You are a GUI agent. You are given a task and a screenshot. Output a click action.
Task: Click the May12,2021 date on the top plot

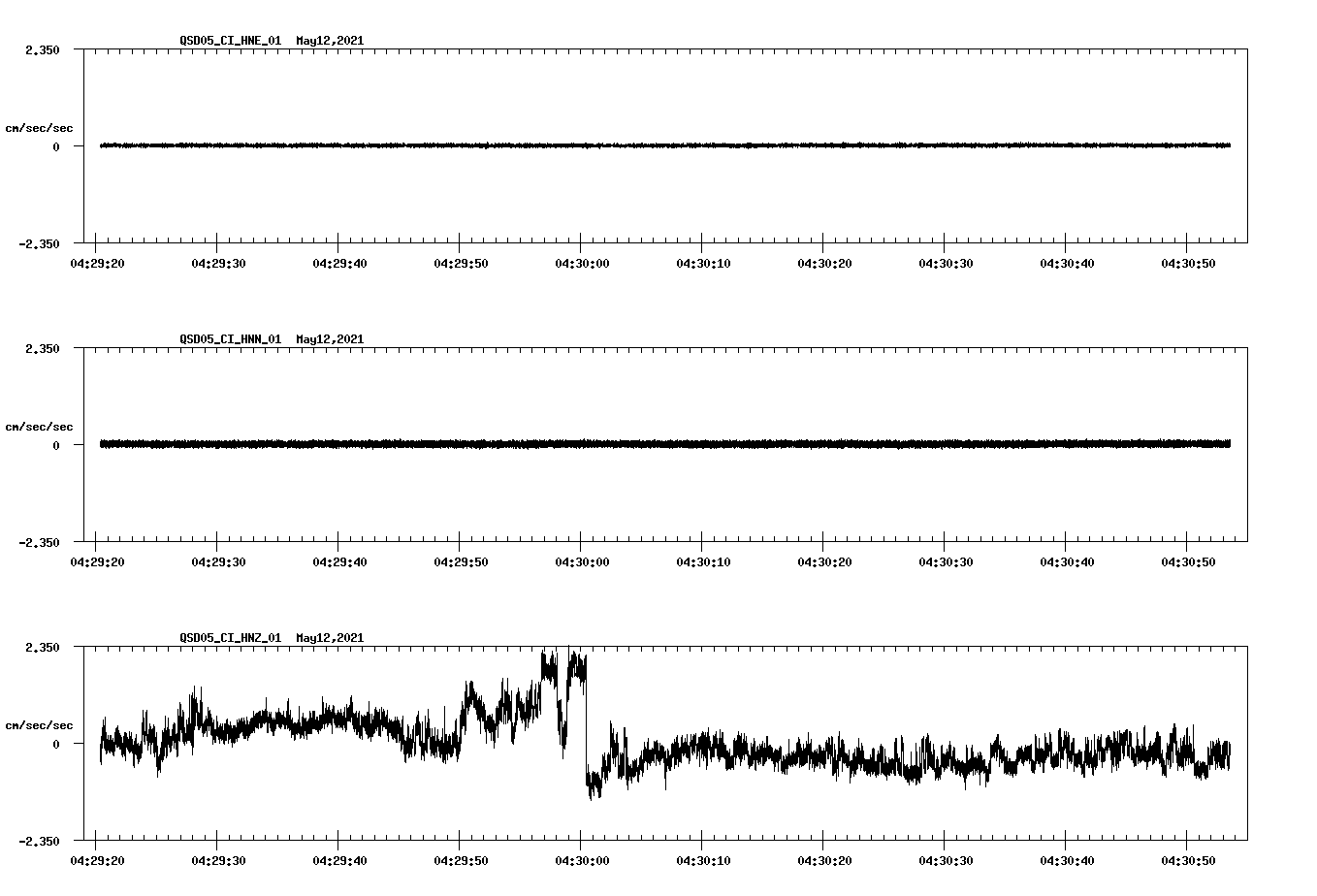click(329, 41)
